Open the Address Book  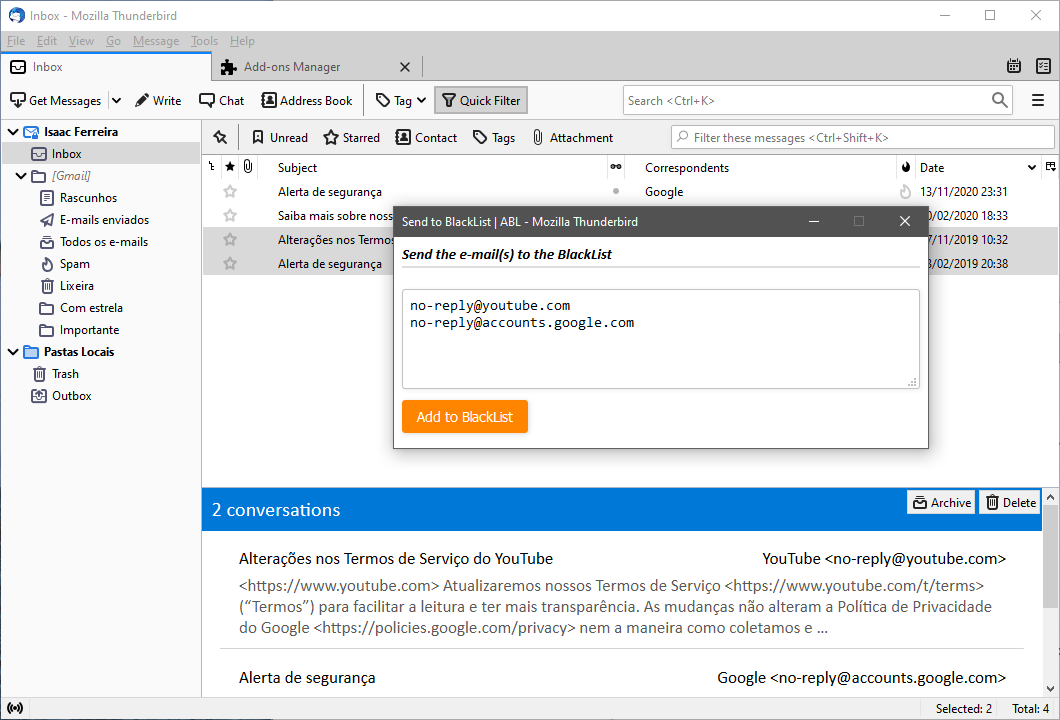click(x=307, y=101)
